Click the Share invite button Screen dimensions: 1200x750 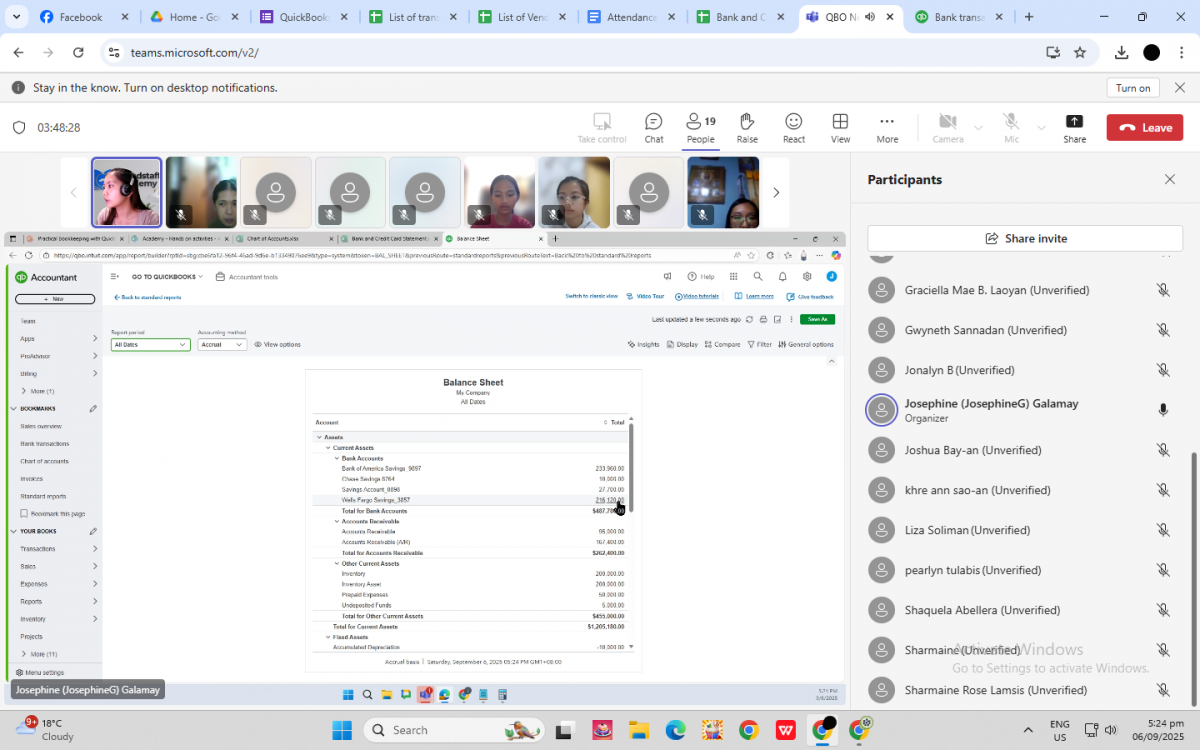1025,239
